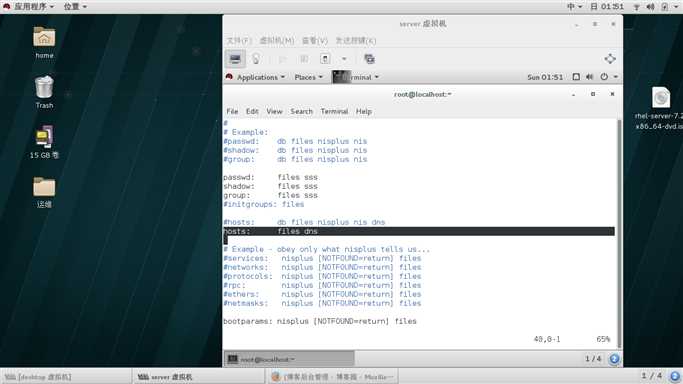
Task: Open the manage snapshots toolbar icon
Action: tap(369, 59)
